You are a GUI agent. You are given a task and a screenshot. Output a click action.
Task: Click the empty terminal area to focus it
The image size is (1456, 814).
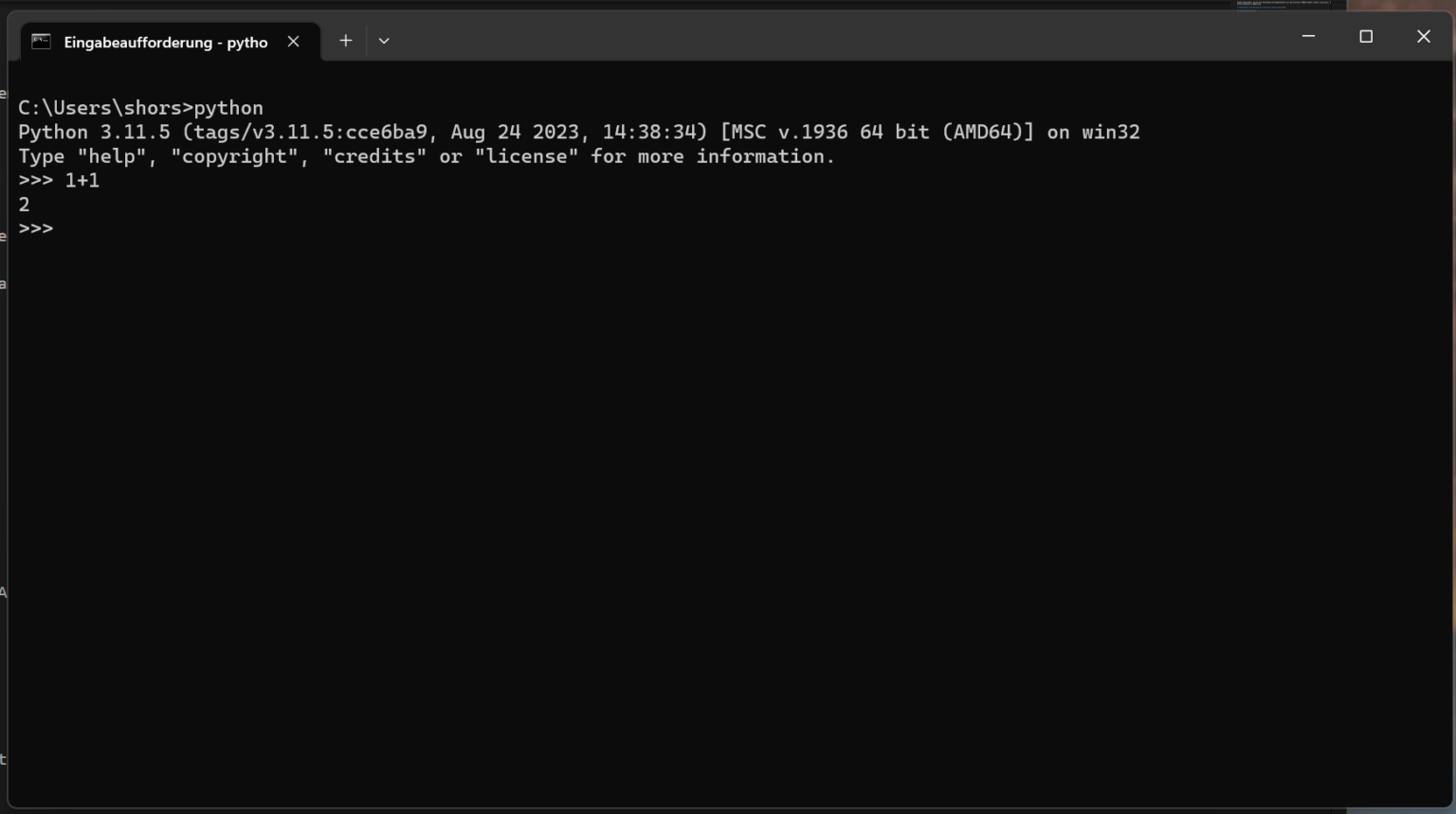tap(664, 474)
